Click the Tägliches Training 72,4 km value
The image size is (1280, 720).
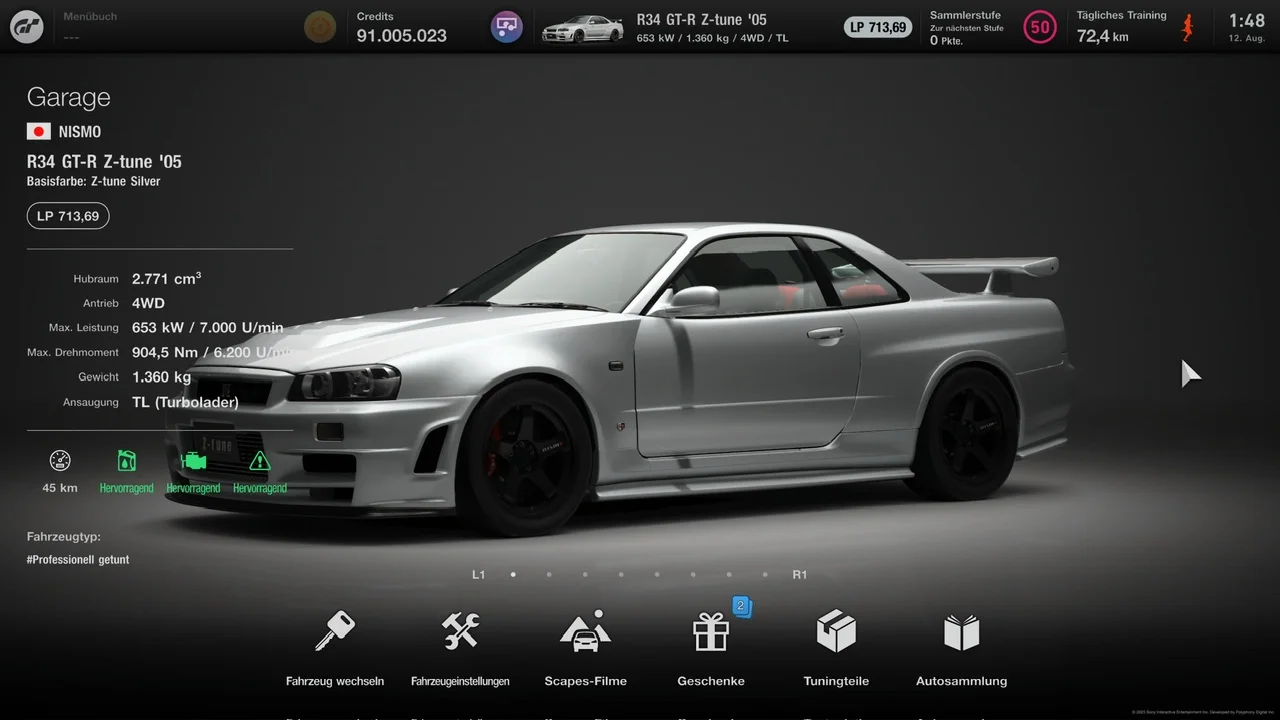[1103, 37]
